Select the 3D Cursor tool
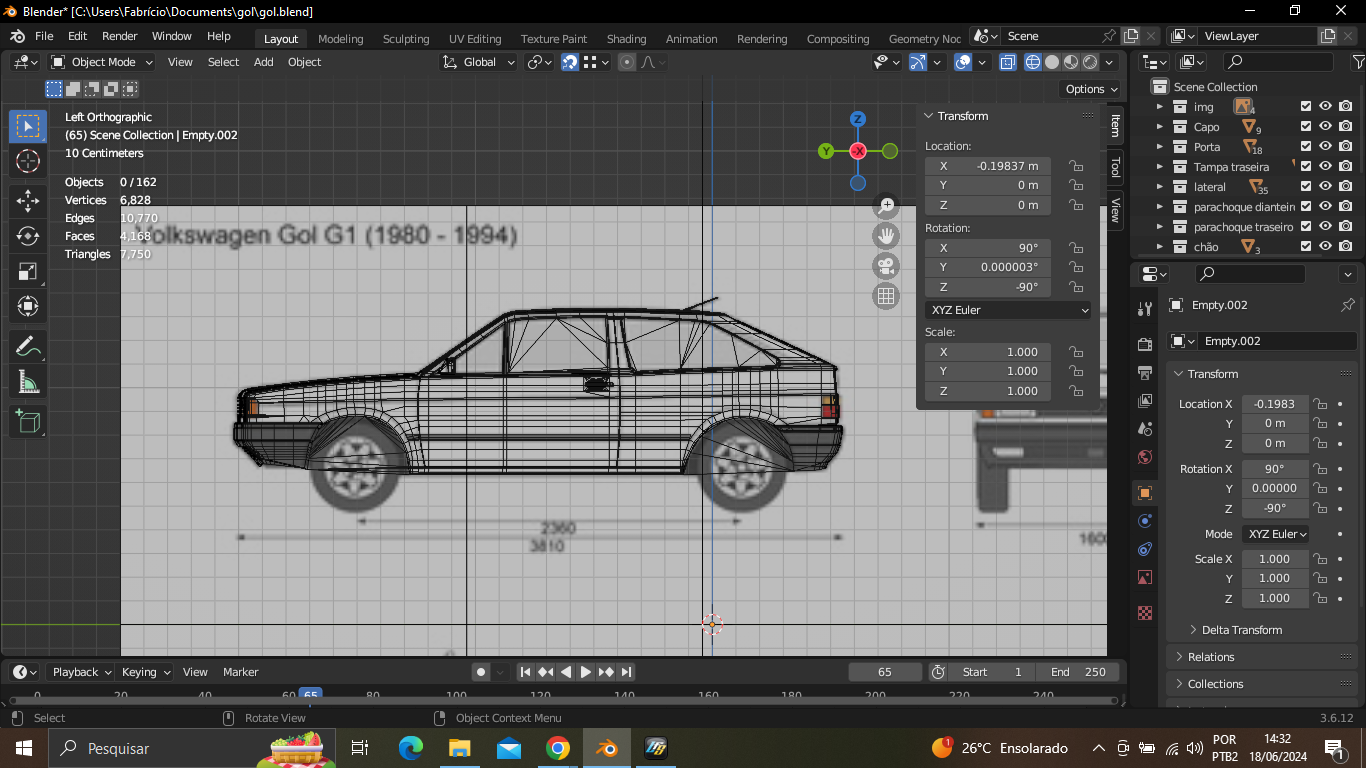The width and height of the screenshot is (1366, 768). point(28,161)
